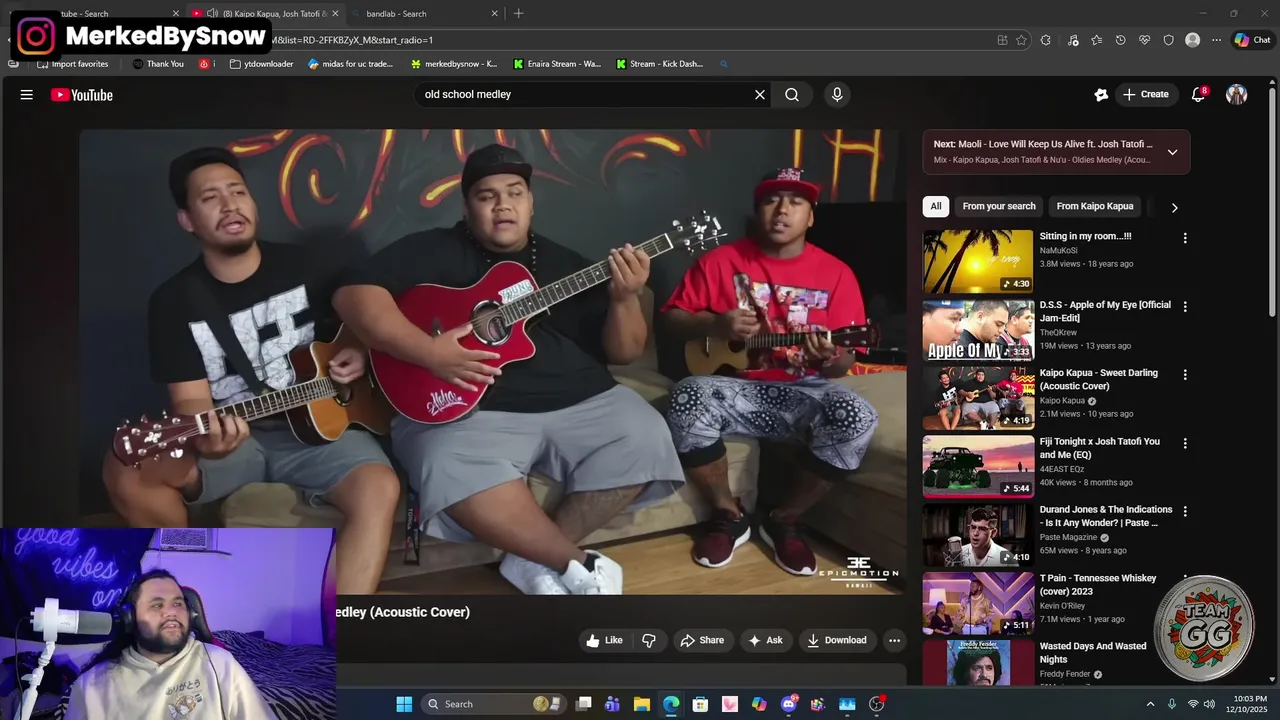The width and height of the screenshot is (1280, 720).
Task: Select the From your search chip
Action: (999, 206)
